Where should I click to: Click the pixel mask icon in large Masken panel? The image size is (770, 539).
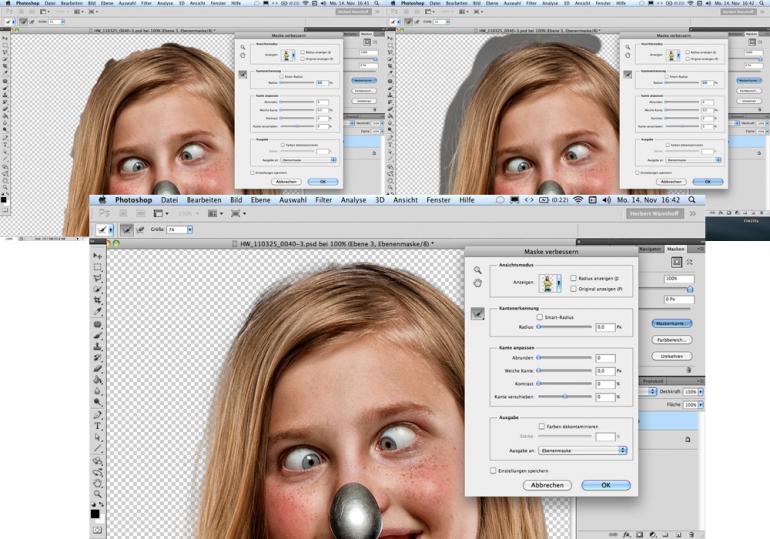click(x=674, y=262)
